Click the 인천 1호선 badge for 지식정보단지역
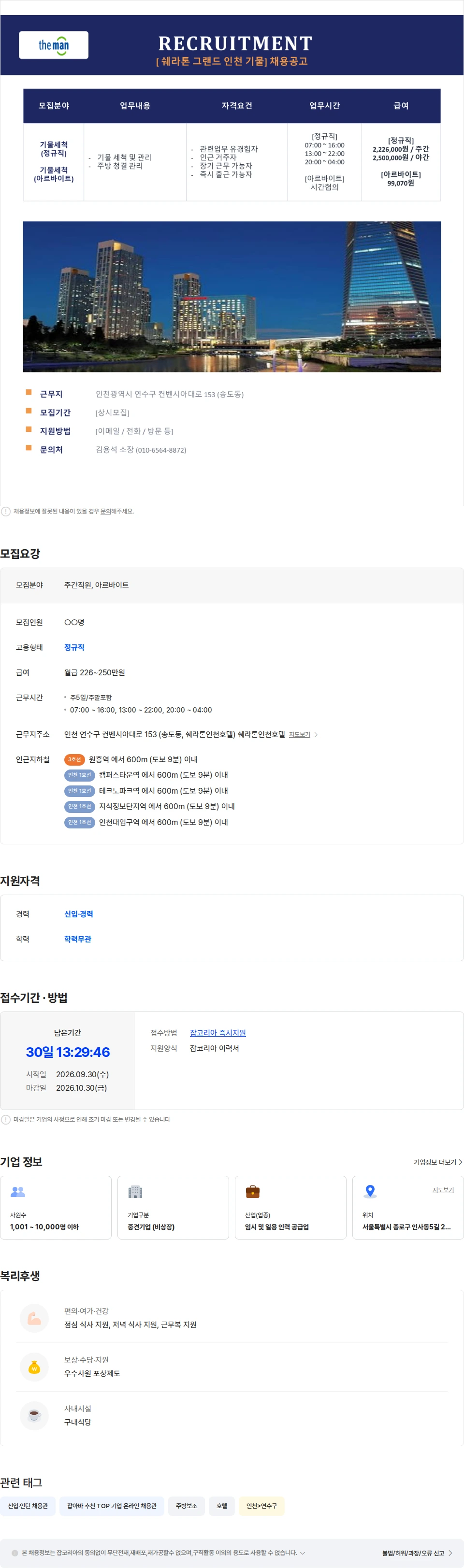Screen dimensions: 464x1568 click(x=80, y=807)
